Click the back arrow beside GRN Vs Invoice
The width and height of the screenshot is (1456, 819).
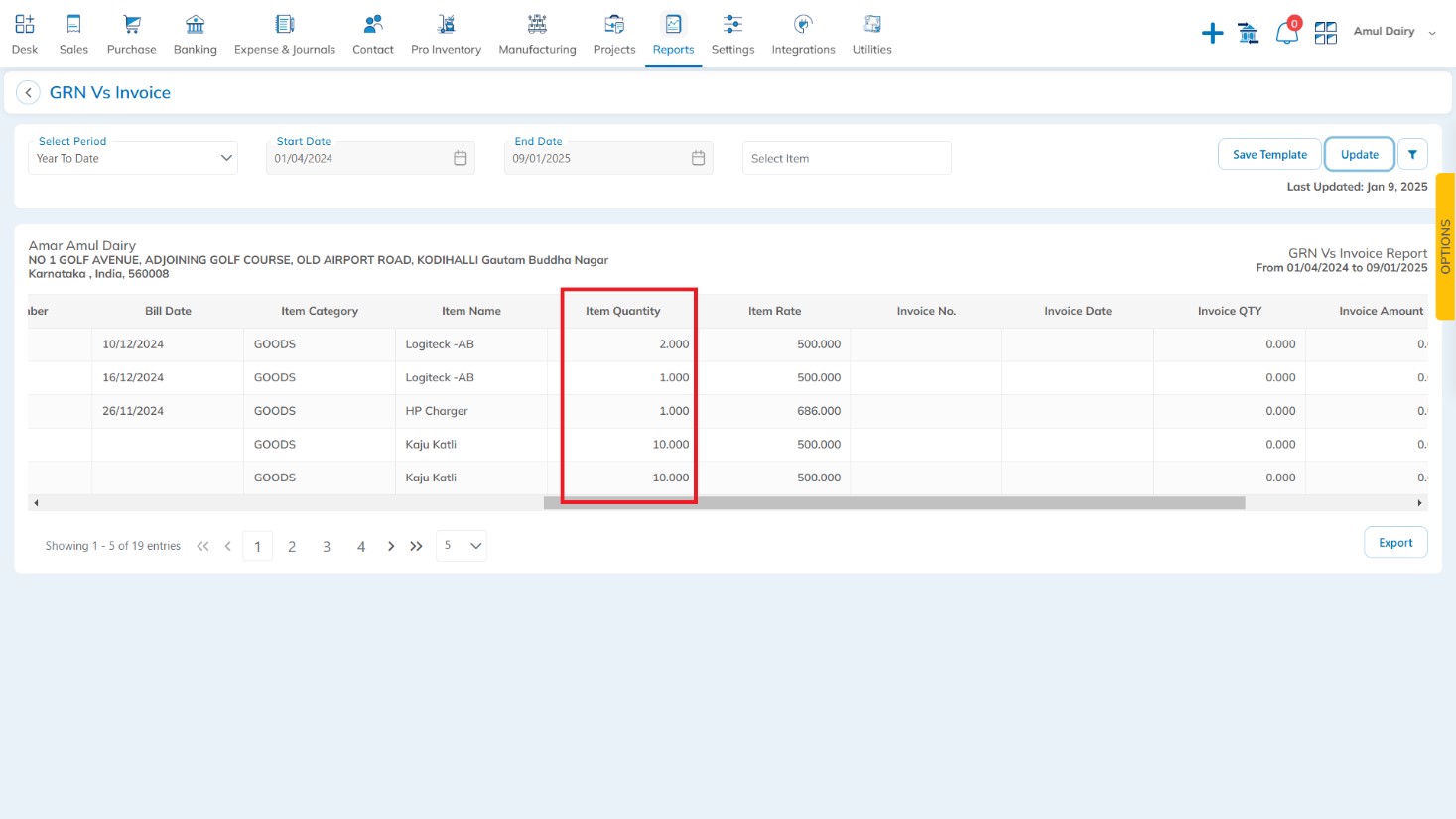[x=29, y=93]
